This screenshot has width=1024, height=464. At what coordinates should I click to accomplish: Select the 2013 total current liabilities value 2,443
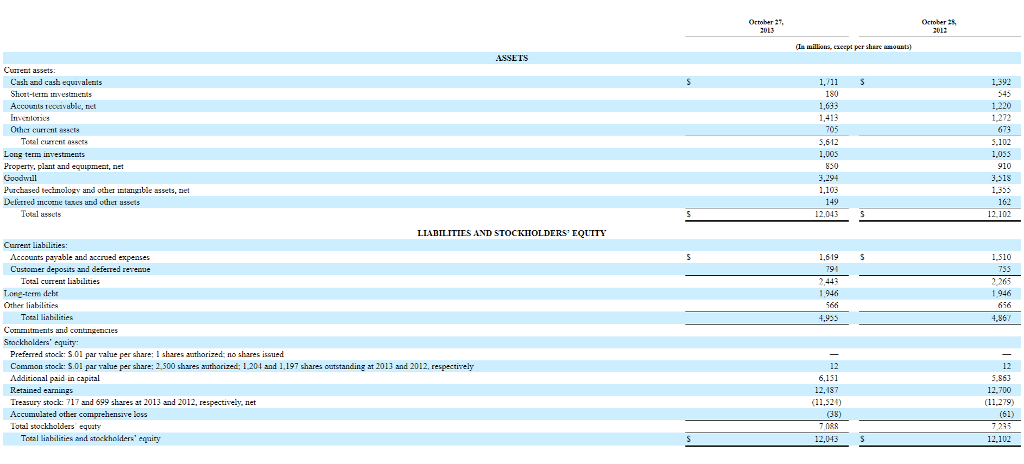828,281
